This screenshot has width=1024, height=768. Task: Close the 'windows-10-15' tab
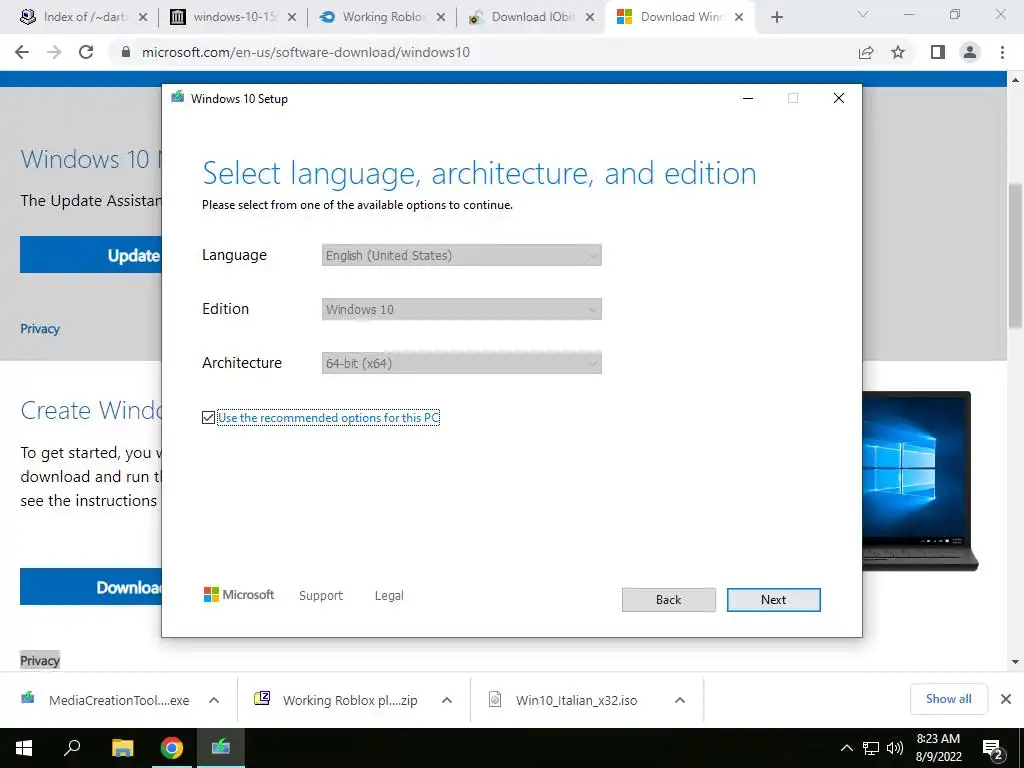point(292,18)
